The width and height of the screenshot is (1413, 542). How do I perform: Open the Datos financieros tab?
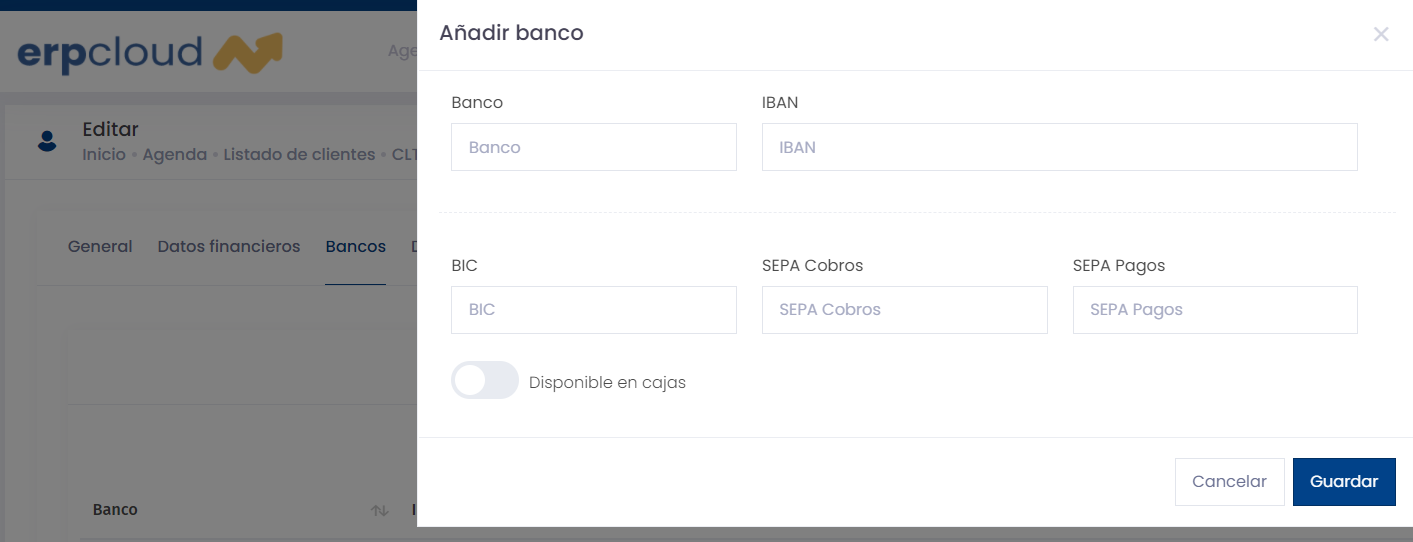(229, 247)
